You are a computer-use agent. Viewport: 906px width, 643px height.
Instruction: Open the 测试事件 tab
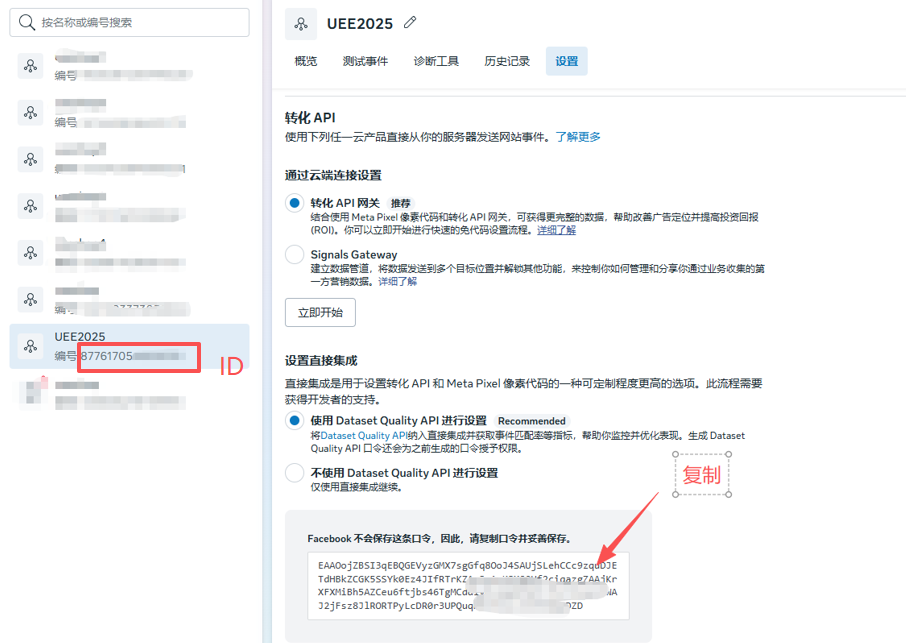coord(365,61)
